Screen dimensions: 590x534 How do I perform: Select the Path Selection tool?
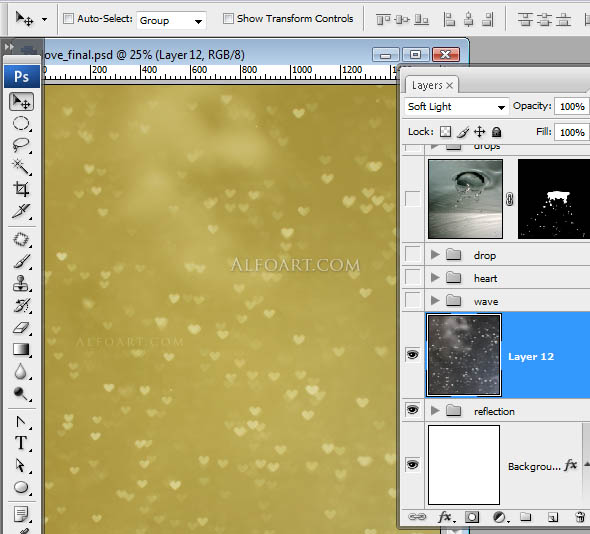21,466
